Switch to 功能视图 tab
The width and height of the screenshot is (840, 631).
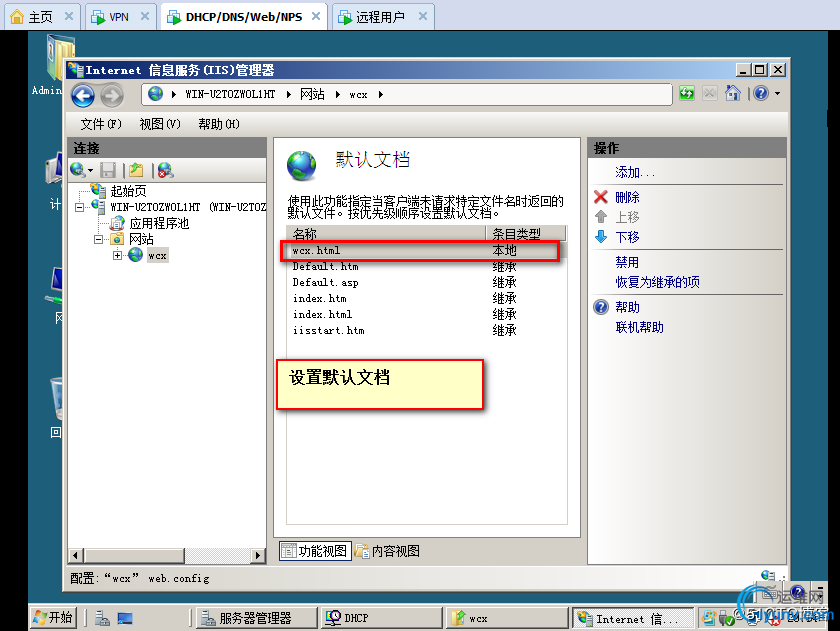pyautogui.click(x=315, y=551)
